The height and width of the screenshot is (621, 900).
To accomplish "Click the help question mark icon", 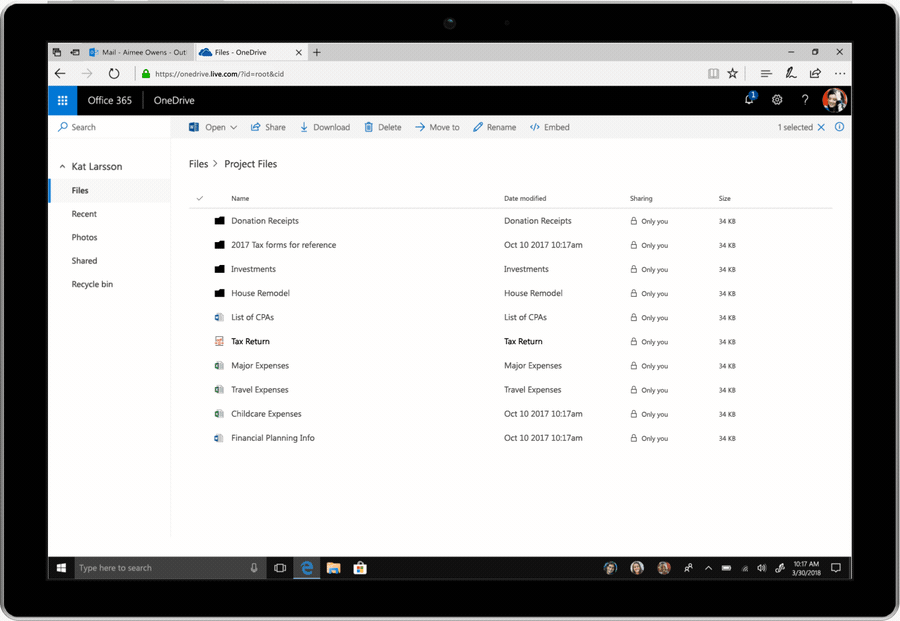I will 804,100.
